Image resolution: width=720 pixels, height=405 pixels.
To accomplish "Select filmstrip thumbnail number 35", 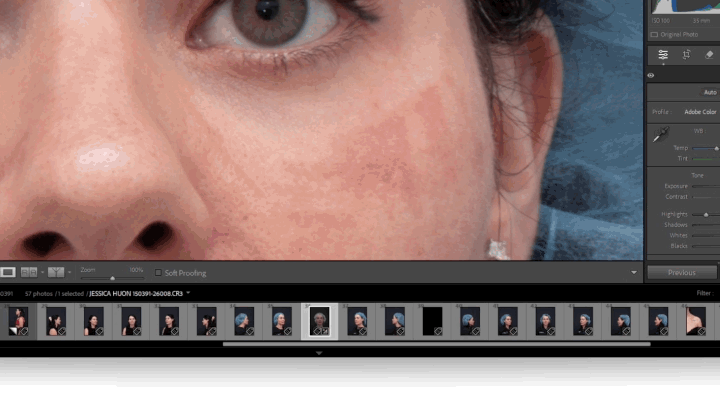I will [x=282, y=321].
